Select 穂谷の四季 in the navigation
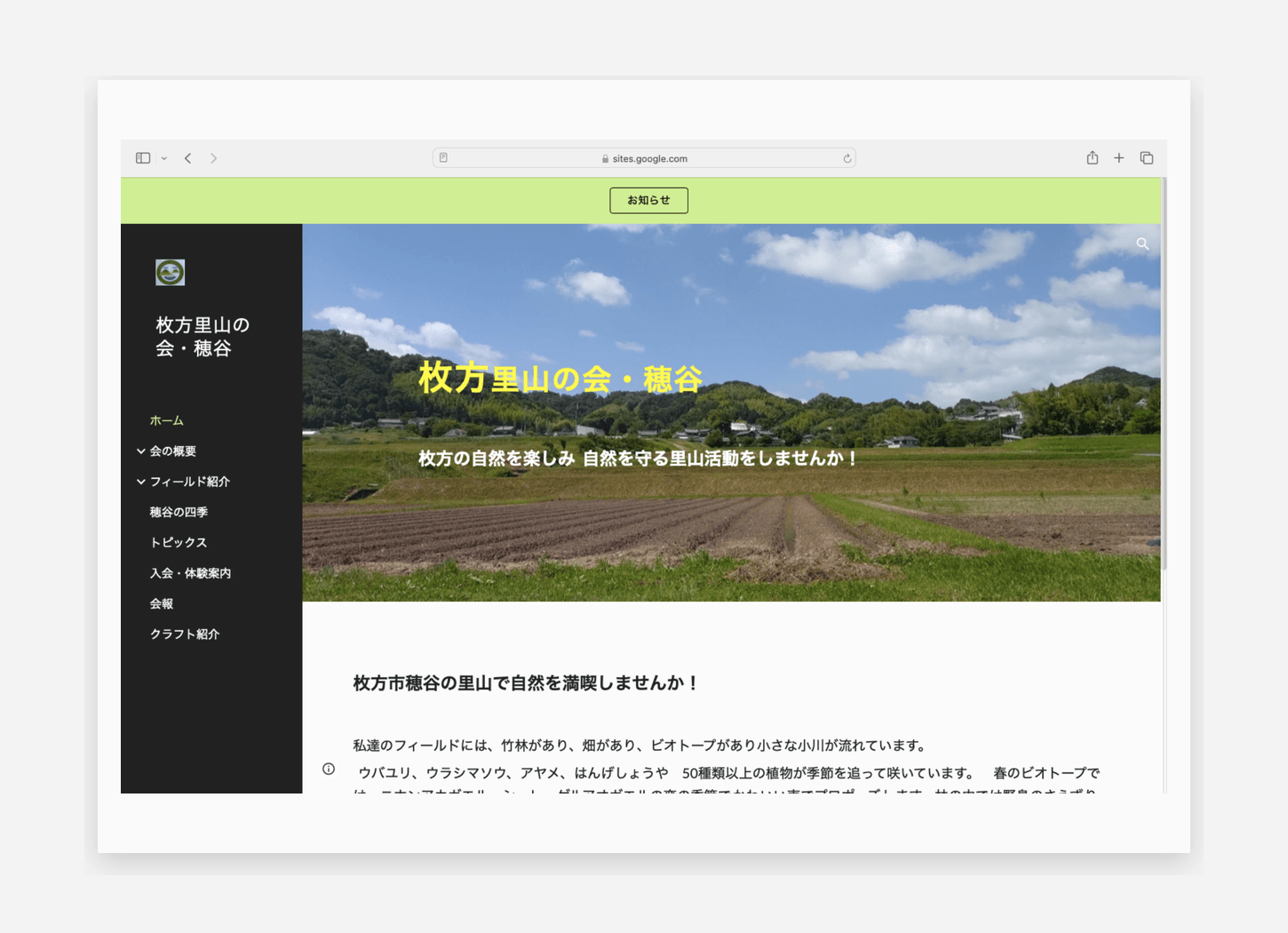 pos(179,511)
